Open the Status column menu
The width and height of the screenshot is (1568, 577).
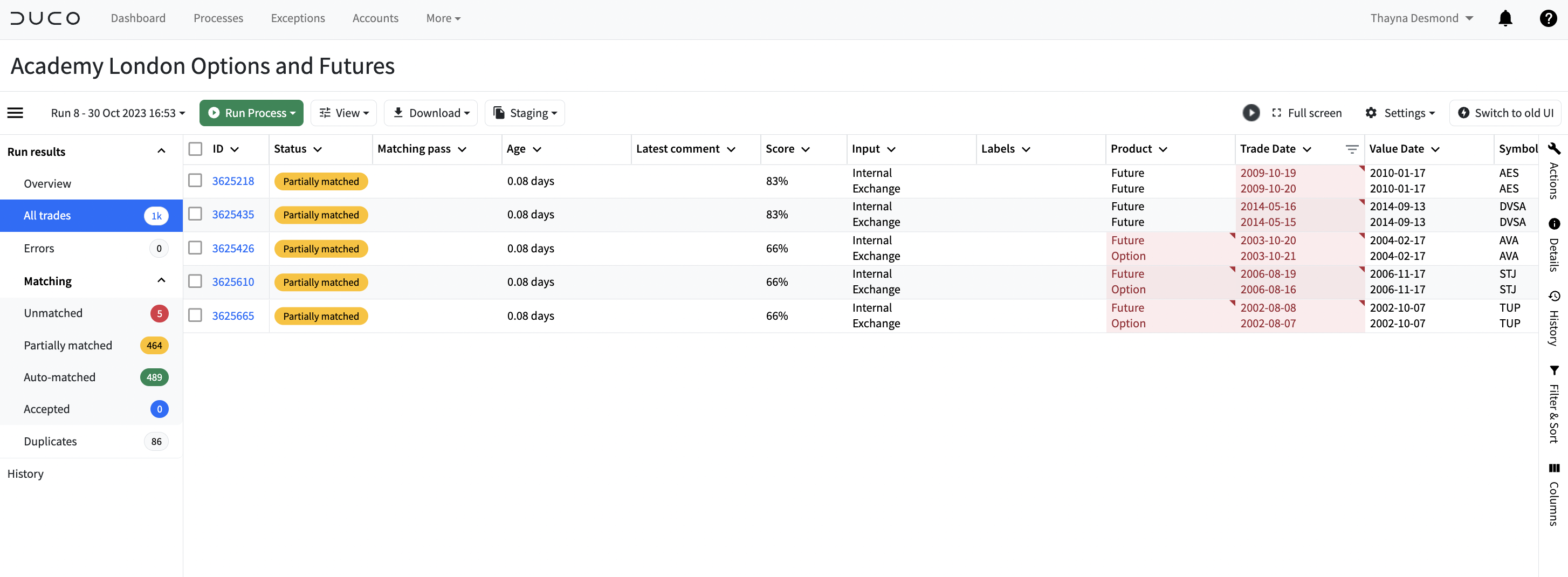(x=318, y=150)
